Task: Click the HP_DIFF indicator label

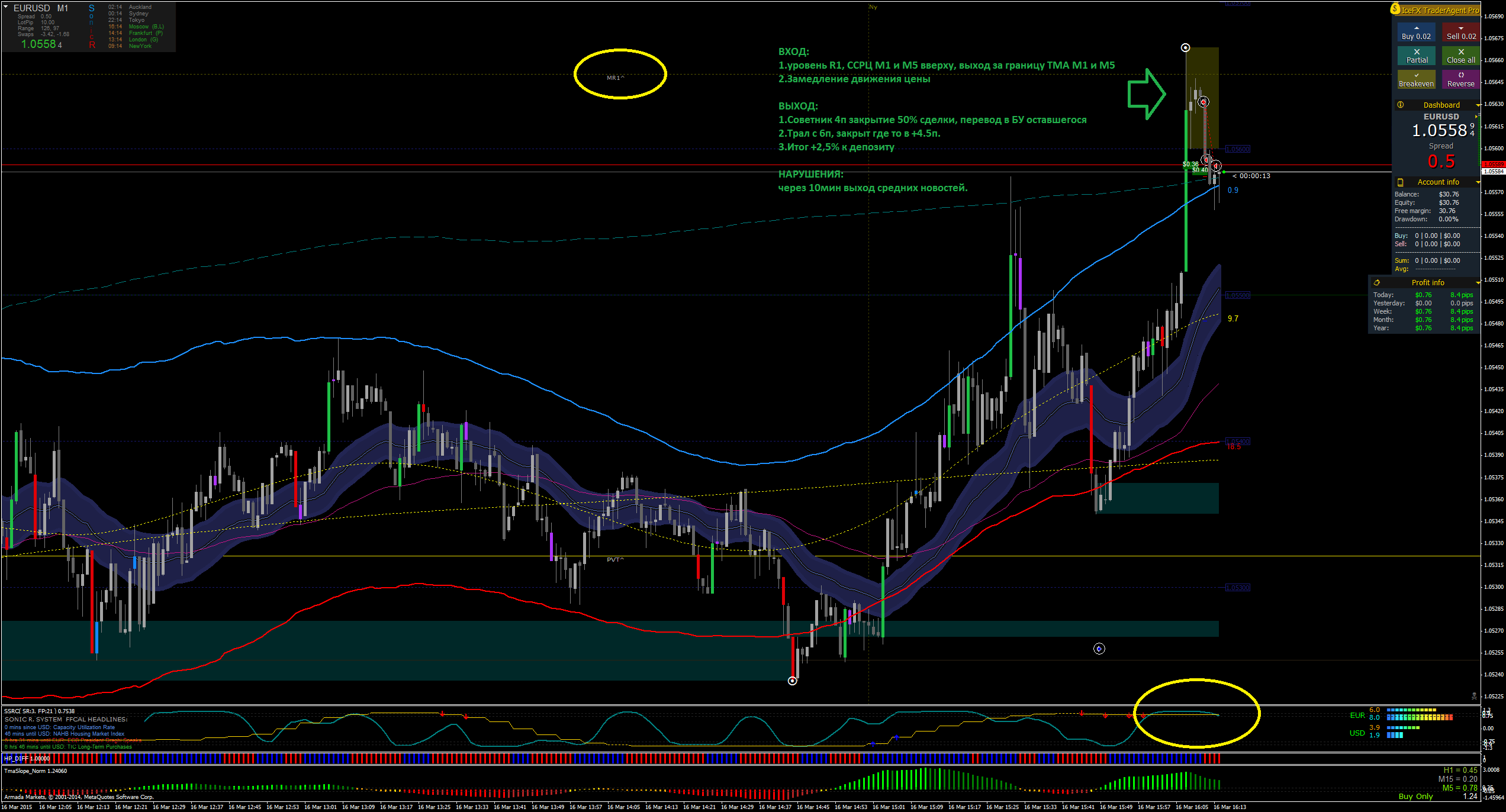Action: (27, 758)
